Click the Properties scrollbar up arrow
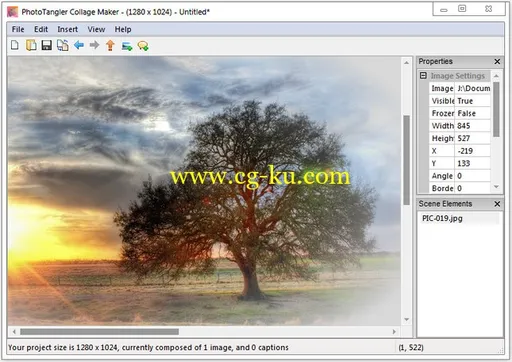 tap(496, 76)
